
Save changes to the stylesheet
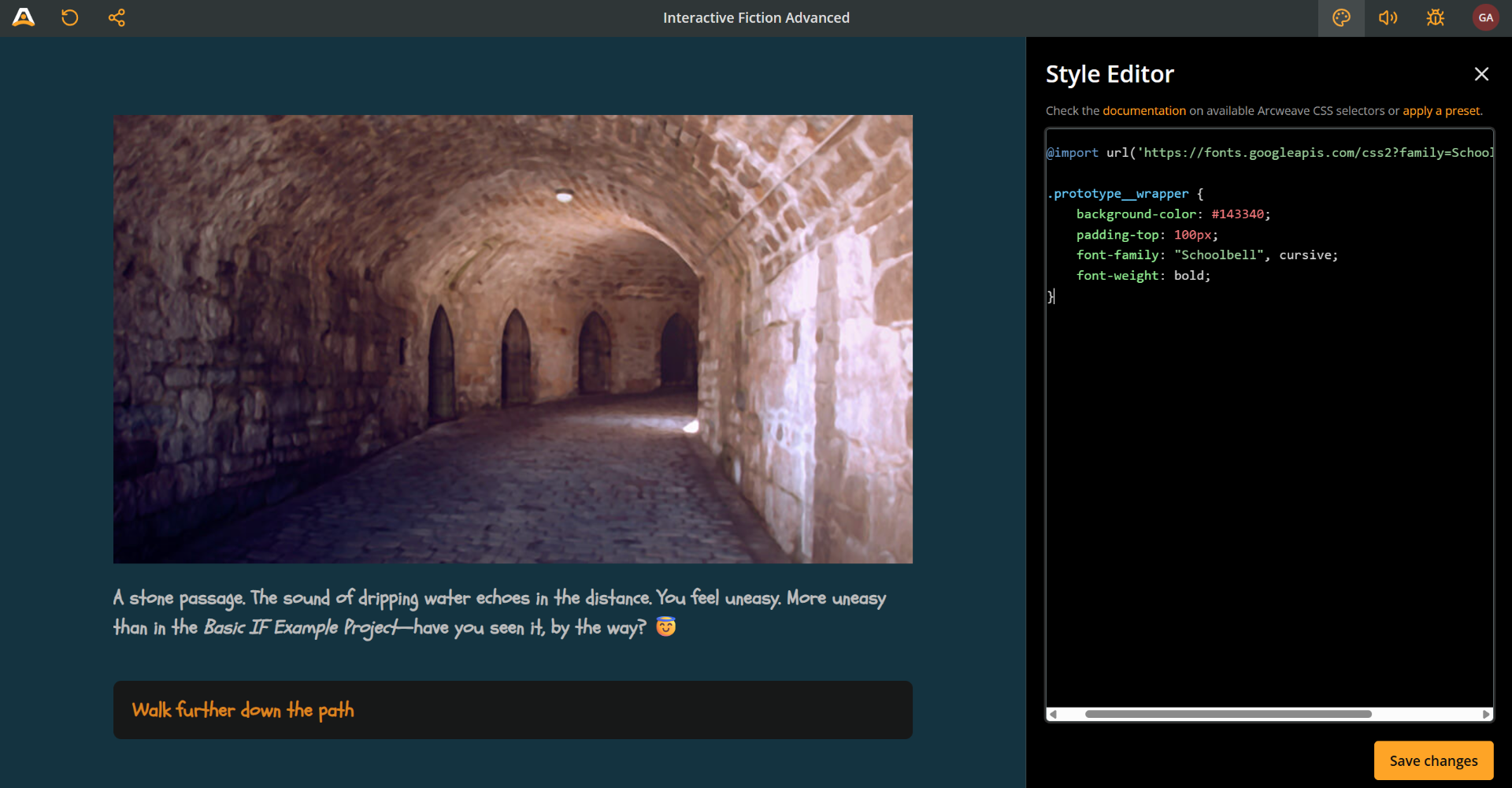[x=1432, y=760]
